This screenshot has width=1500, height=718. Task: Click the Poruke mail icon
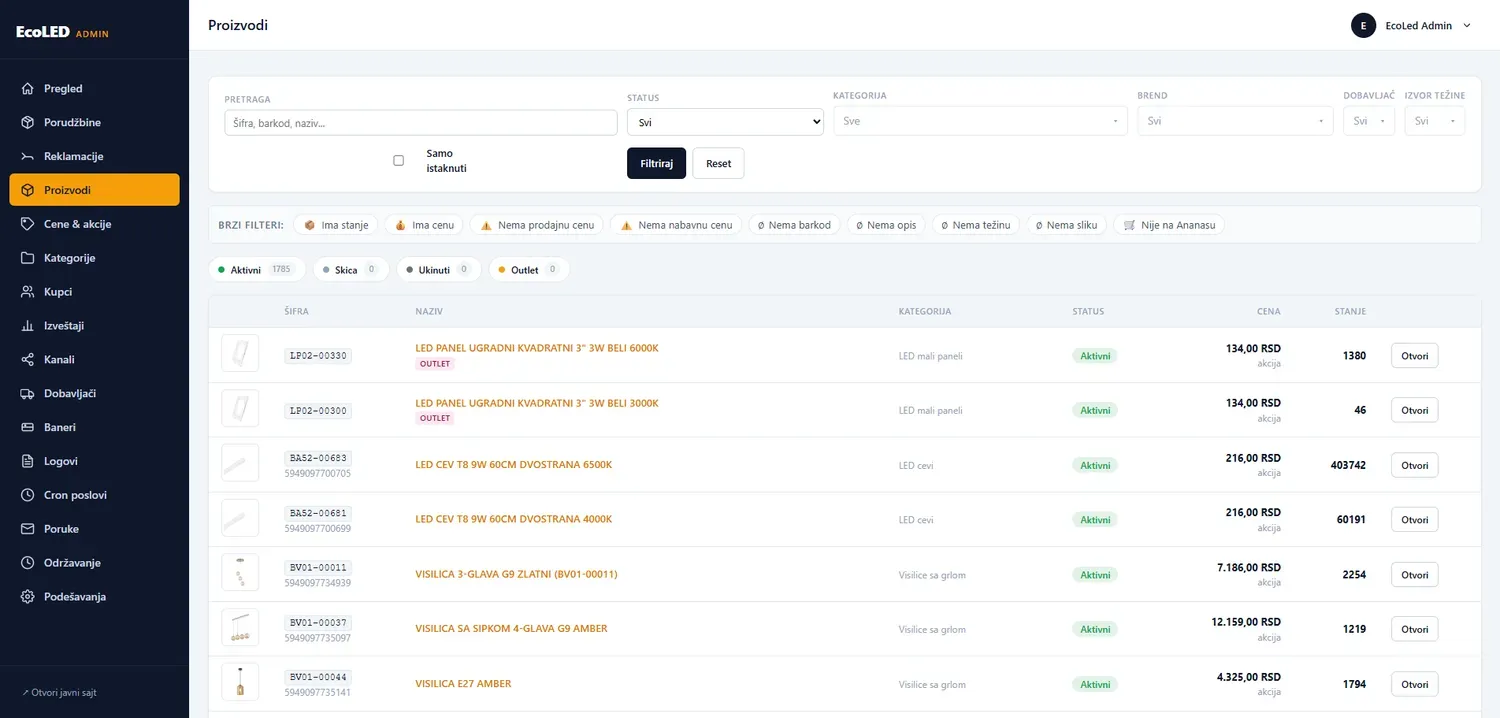[28, 529]
